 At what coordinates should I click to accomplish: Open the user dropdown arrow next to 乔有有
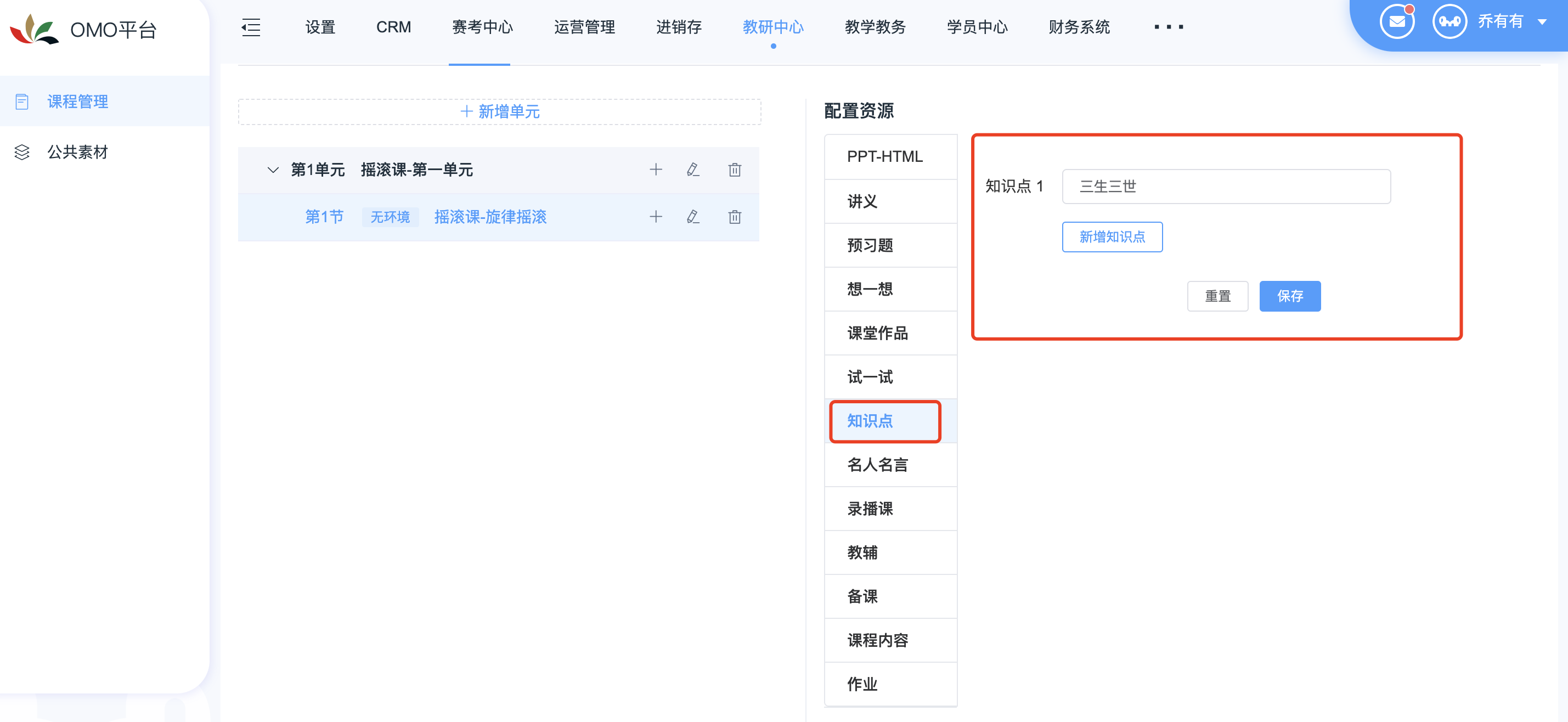tap(1542, 22)
